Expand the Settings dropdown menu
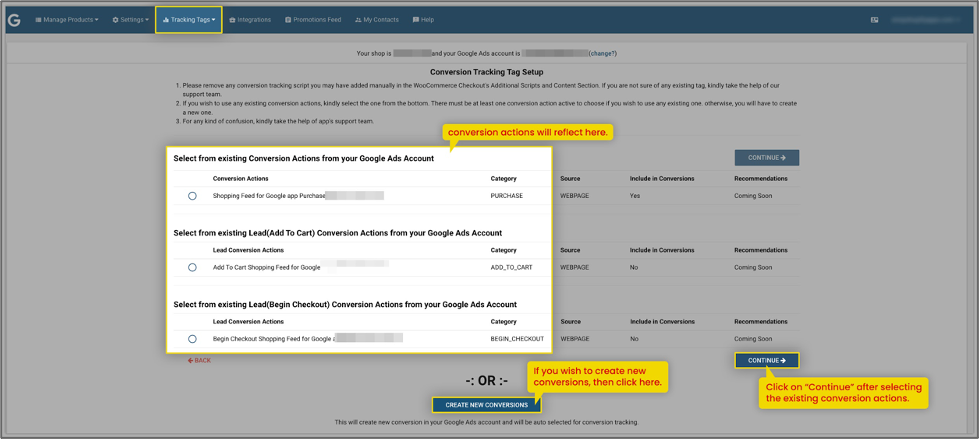Image resolution: width=979 pixels, height=439 pixels. (130, 20)
